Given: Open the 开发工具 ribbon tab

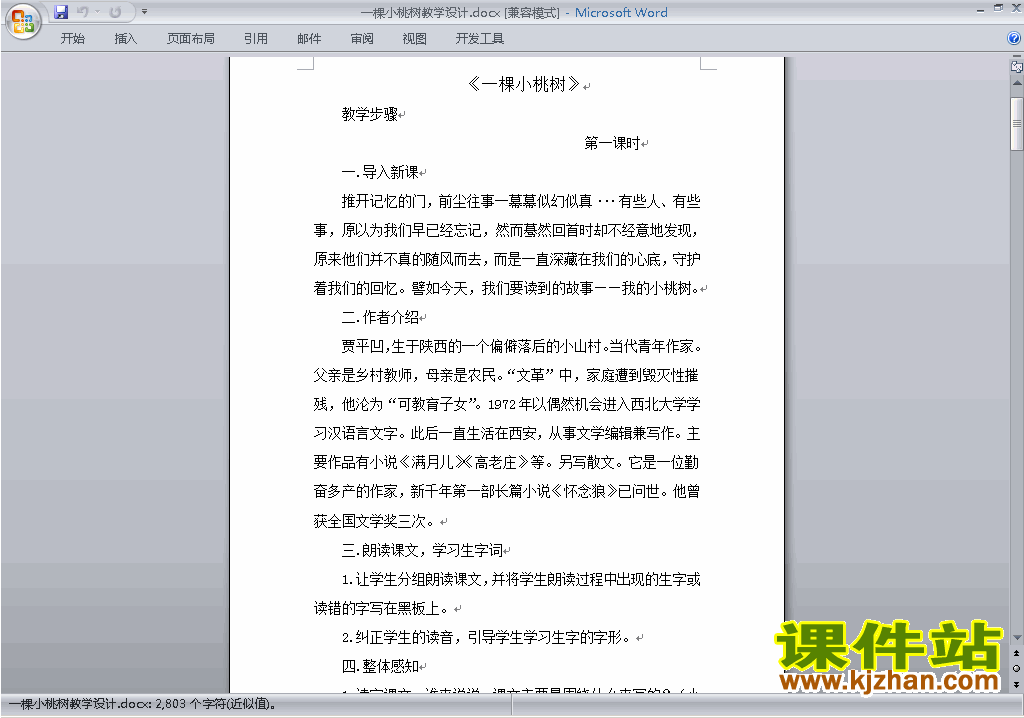Looking at the screenshot, I should [480, 39].
